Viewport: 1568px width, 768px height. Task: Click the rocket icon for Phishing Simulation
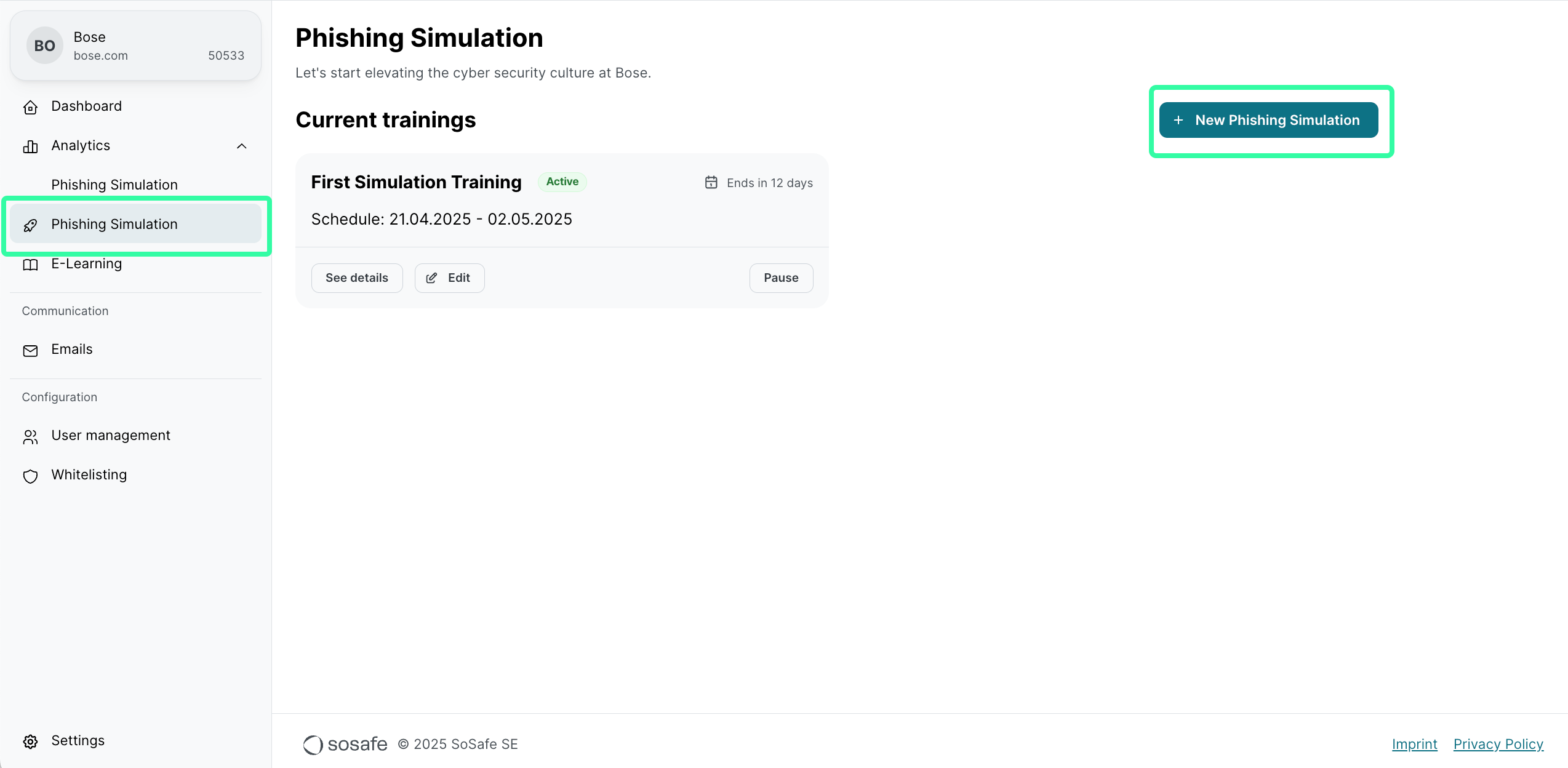tap(30, 225)
